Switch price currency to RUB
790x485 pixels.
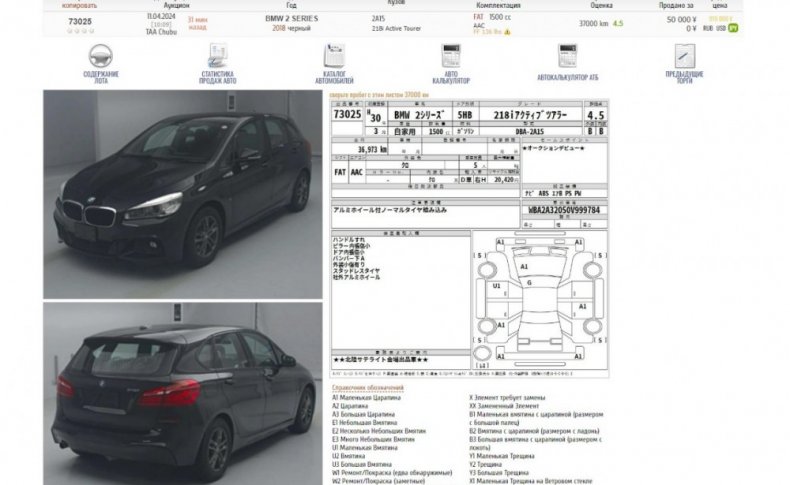(x=708, y=29)
